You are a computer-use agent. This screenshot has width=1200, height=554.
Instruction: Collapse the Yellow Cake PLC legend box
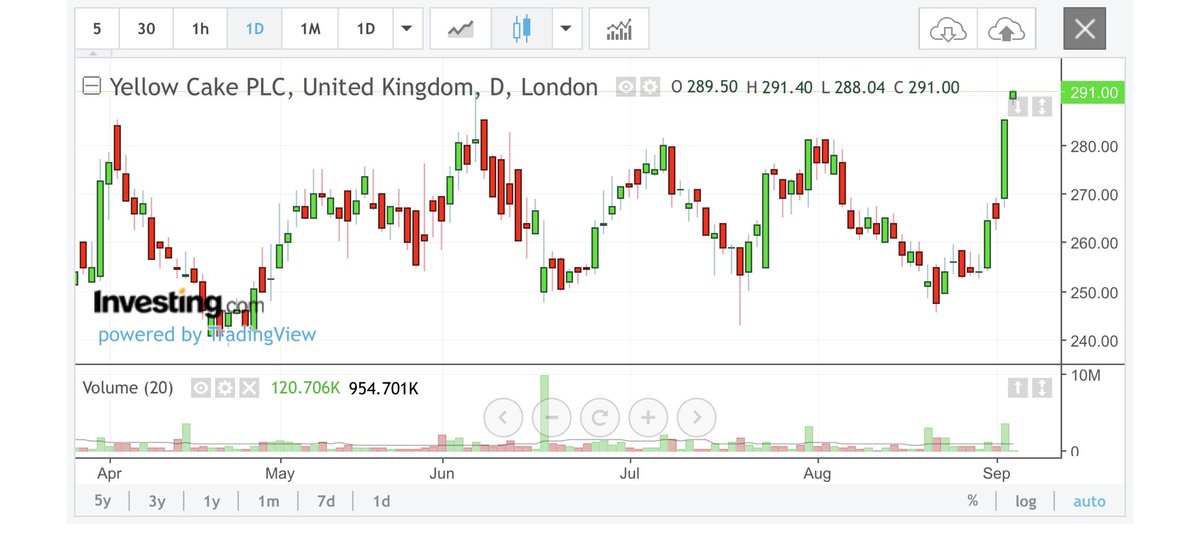point(91,87)
